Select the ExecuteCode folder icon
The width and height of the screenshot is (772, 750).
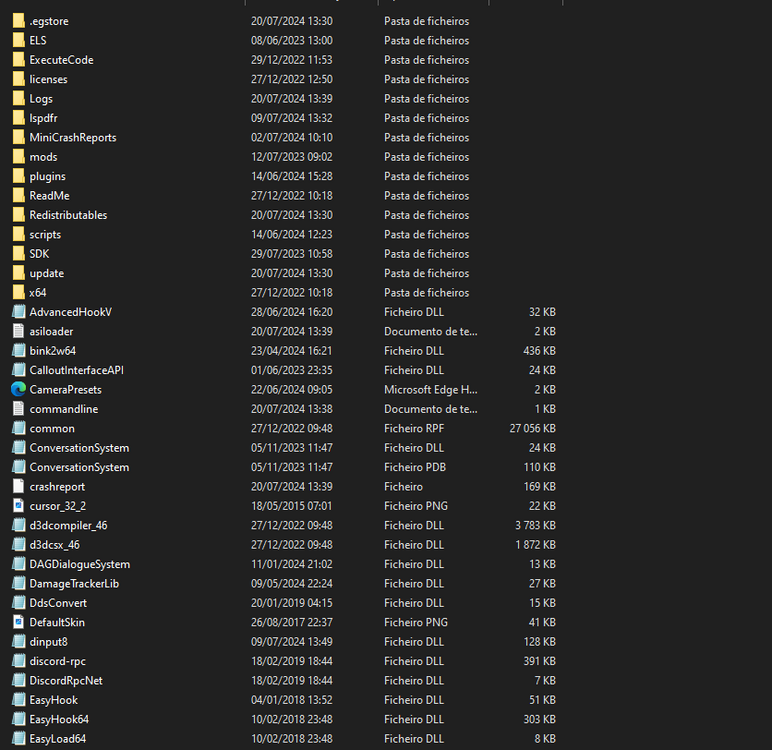click(x=18, y=60)
